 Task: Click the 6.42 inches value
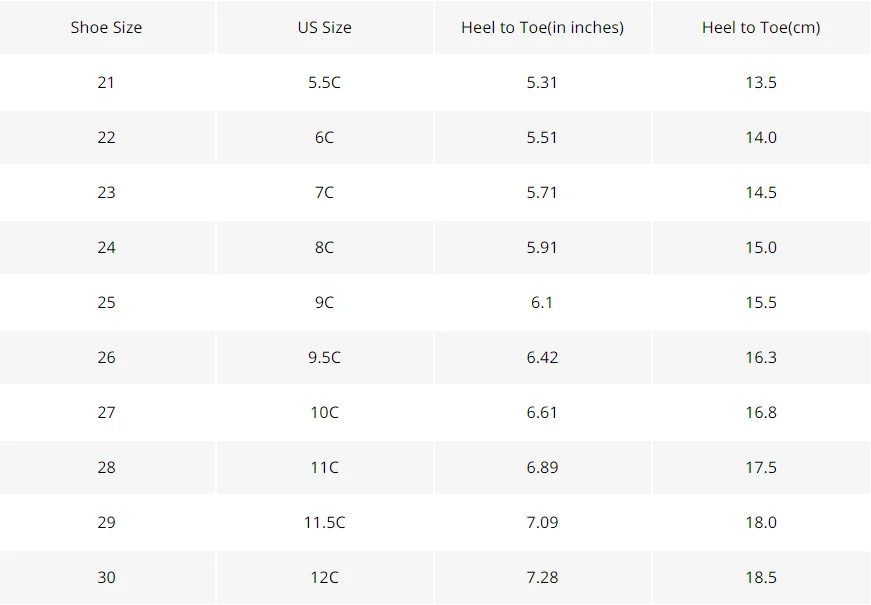pyautogui.click(x=542, y=357)
